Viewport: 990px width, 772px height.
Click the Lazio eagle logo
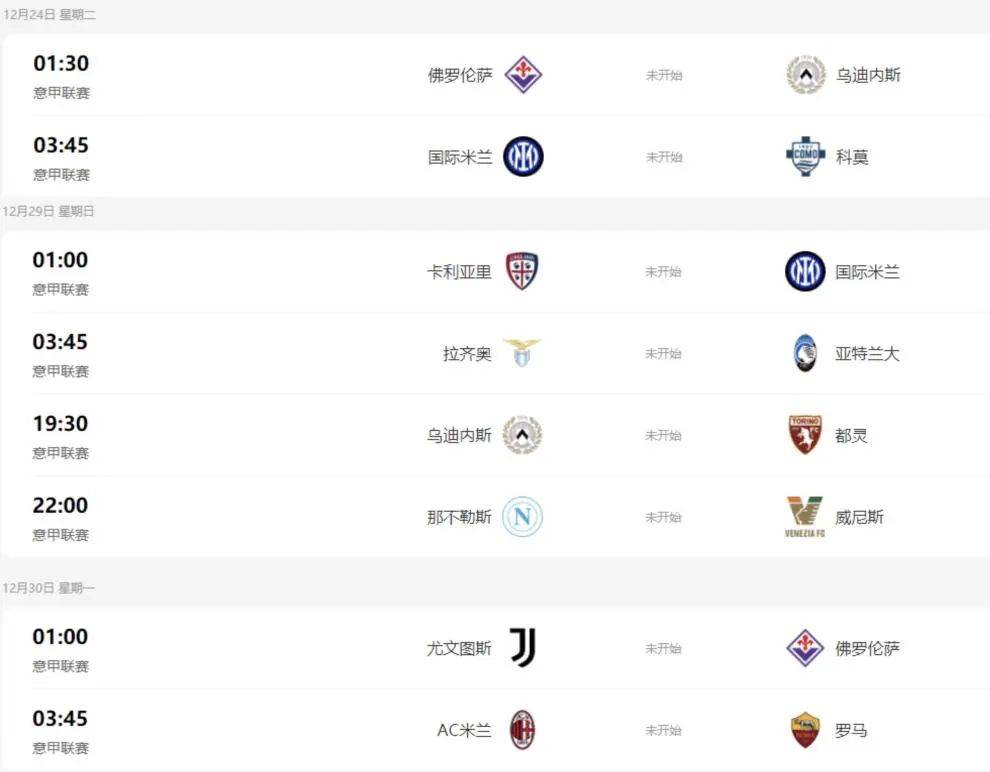pyautogui.click(x=522, y=353)
